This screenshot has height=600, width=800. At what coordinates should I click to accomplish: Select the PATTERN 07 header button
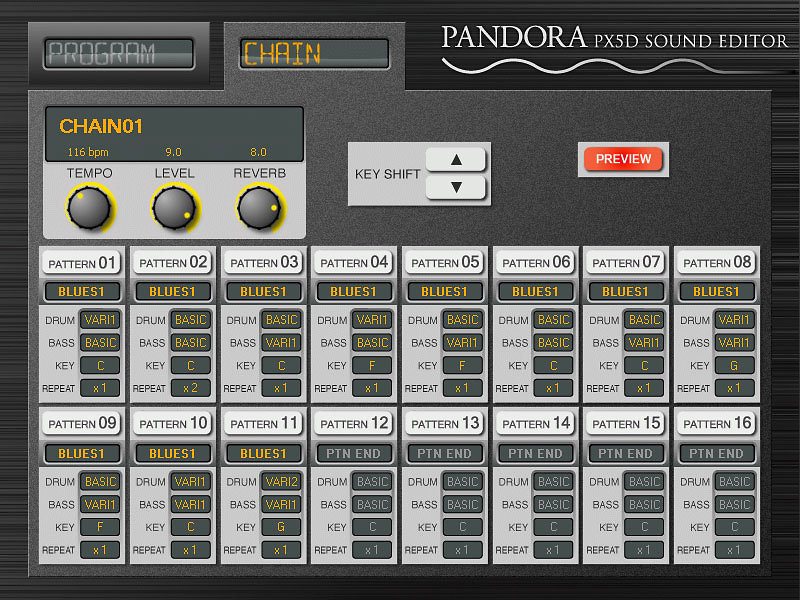[x=626, y=263]
